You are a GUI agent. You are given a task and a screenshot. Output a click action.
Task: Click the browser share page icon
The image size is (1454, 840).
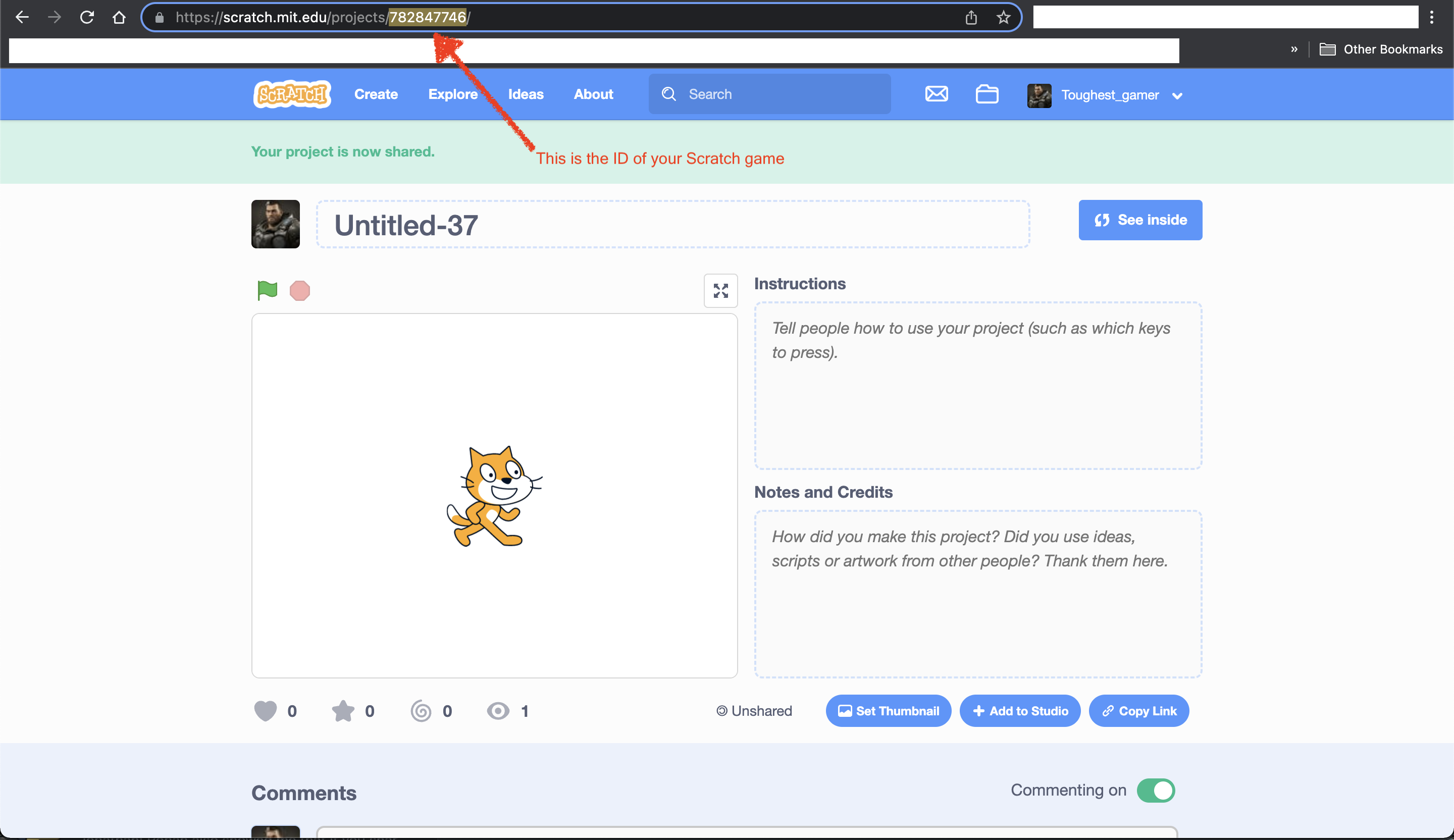(x=971, y=17)
